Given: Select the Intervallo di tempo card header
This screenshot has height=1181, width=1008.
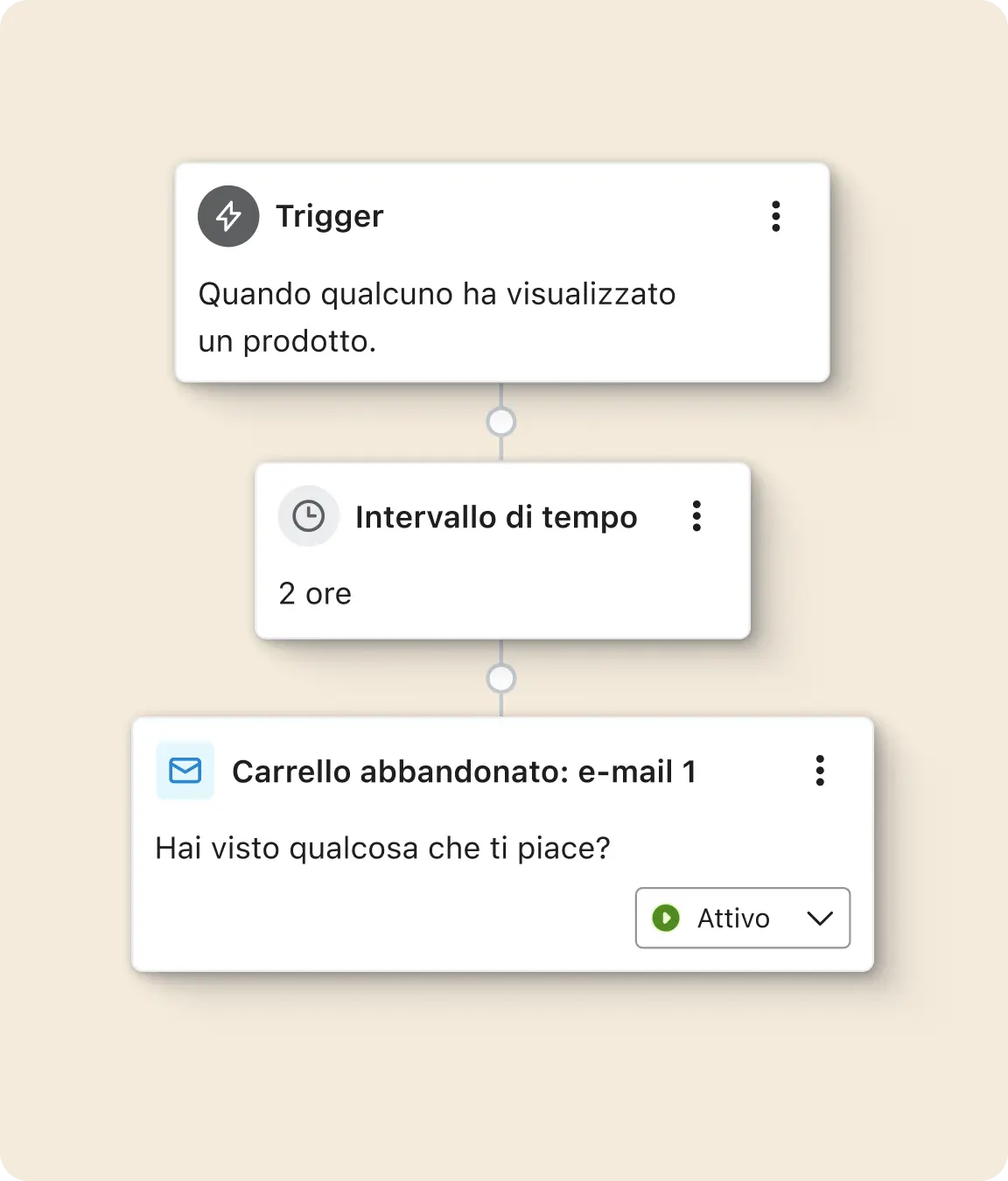Looking at the screenshot, I should [x=495, y=517].
